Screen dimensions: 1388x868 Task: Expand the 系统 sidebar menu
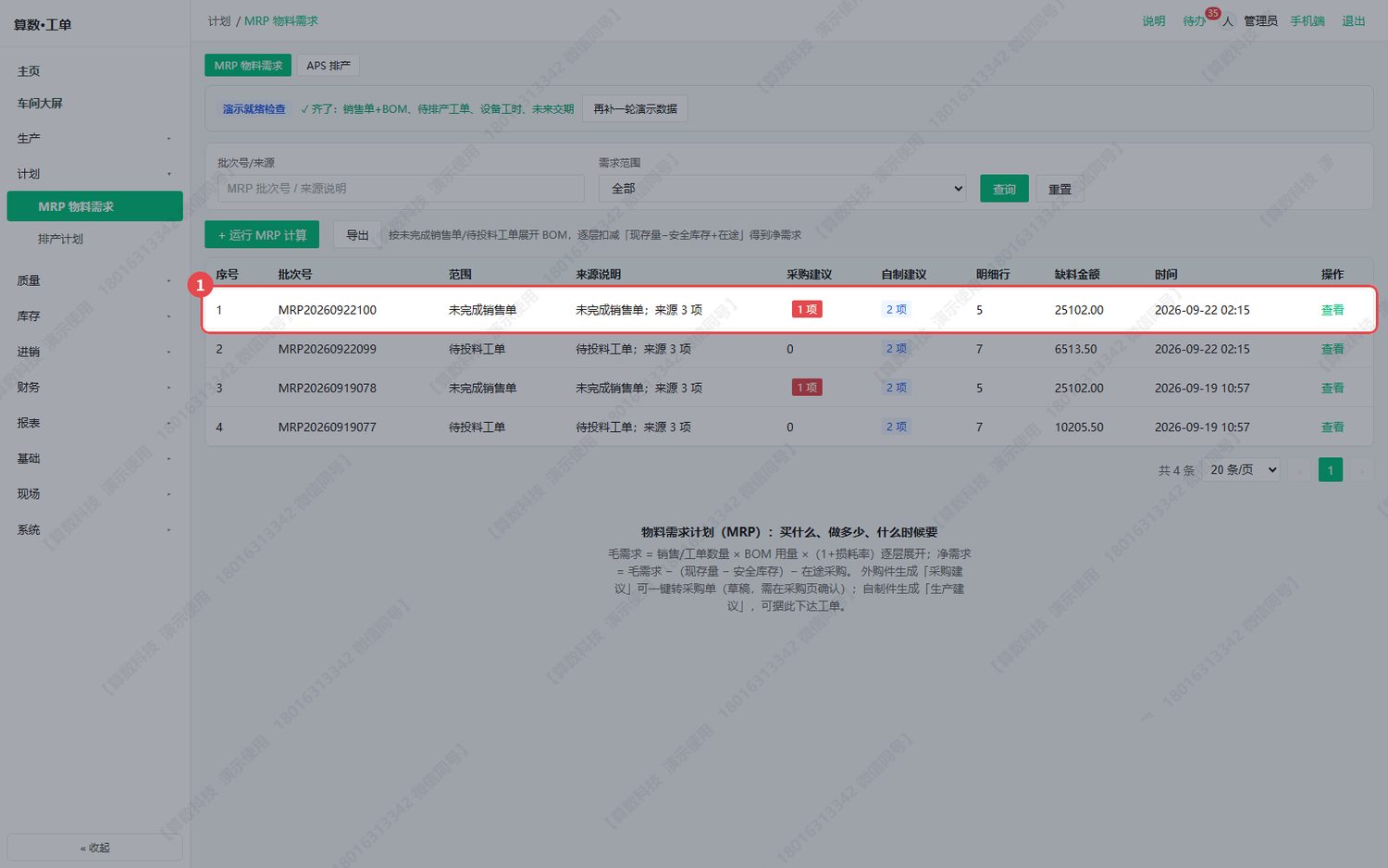click(x=94, y=530)
